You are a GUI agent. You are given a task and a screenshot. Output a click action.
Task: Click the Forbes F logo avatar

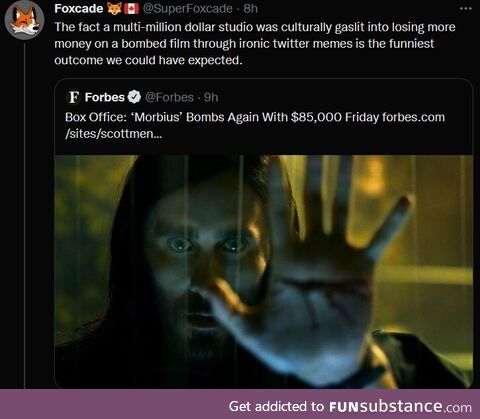point(73,97)
